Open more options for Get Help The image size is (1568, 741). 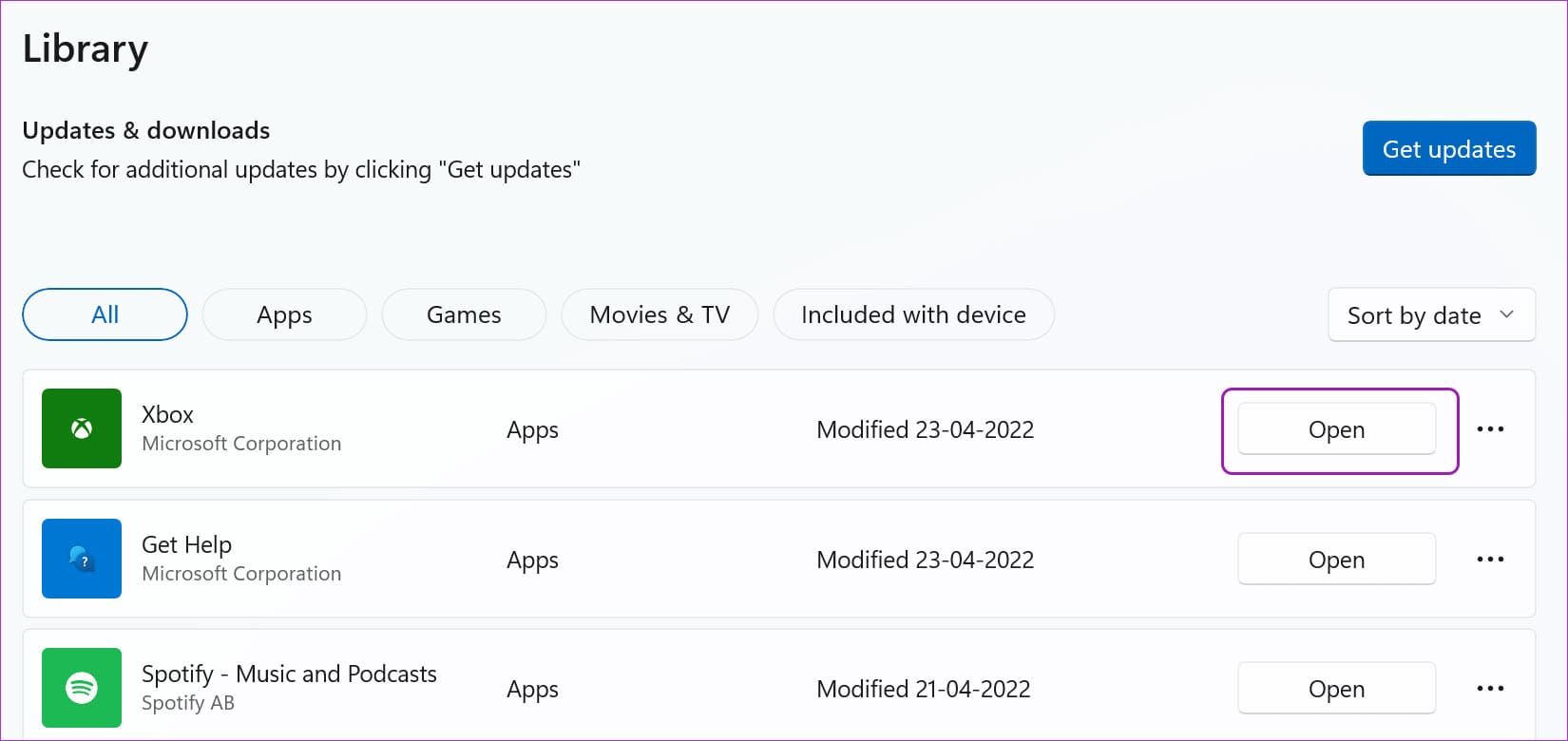pyautogui.click(x=1490, y=560)
